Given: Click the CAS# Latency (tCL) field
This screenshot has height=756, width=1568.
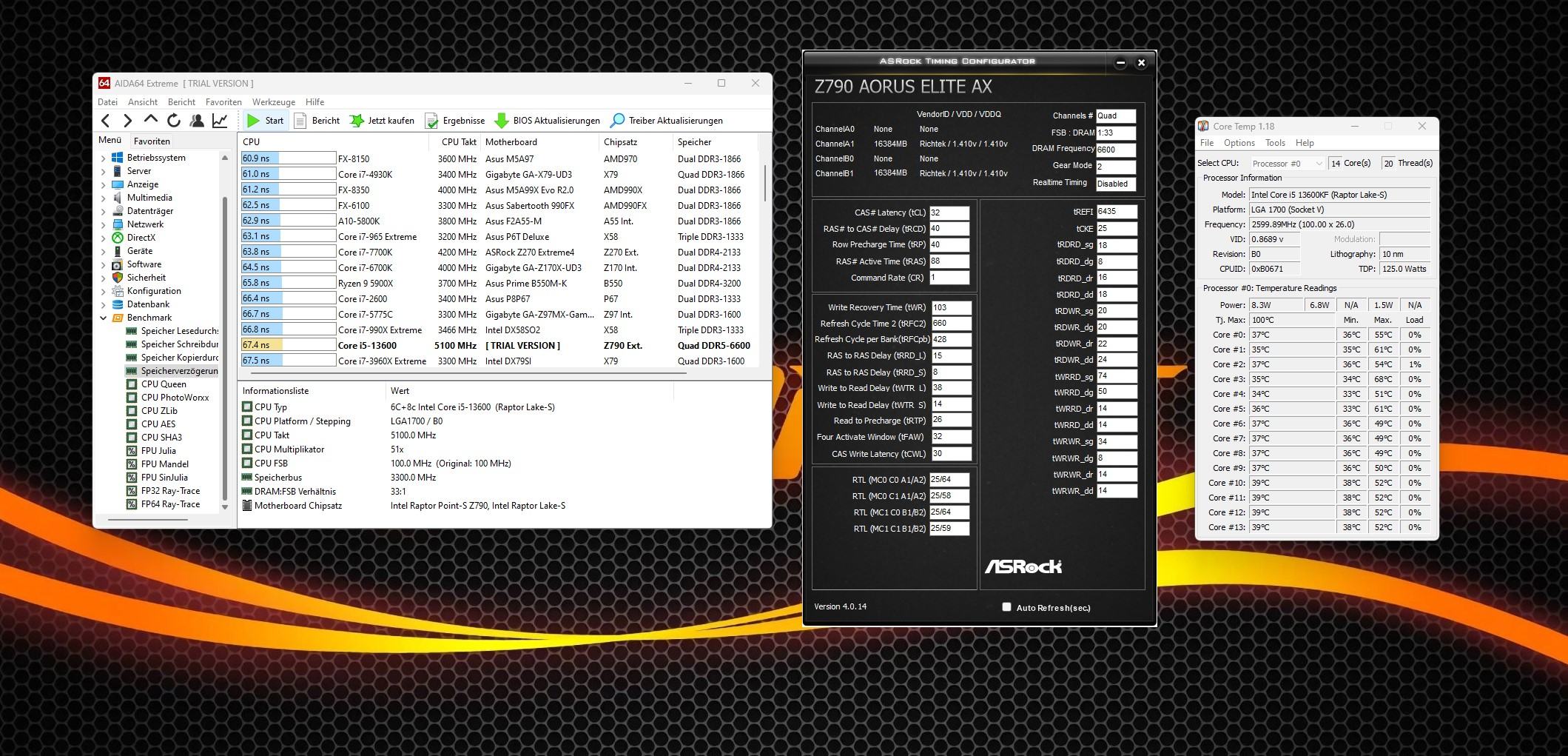Looking at the screenshot, I should click(x=949, y=213).
